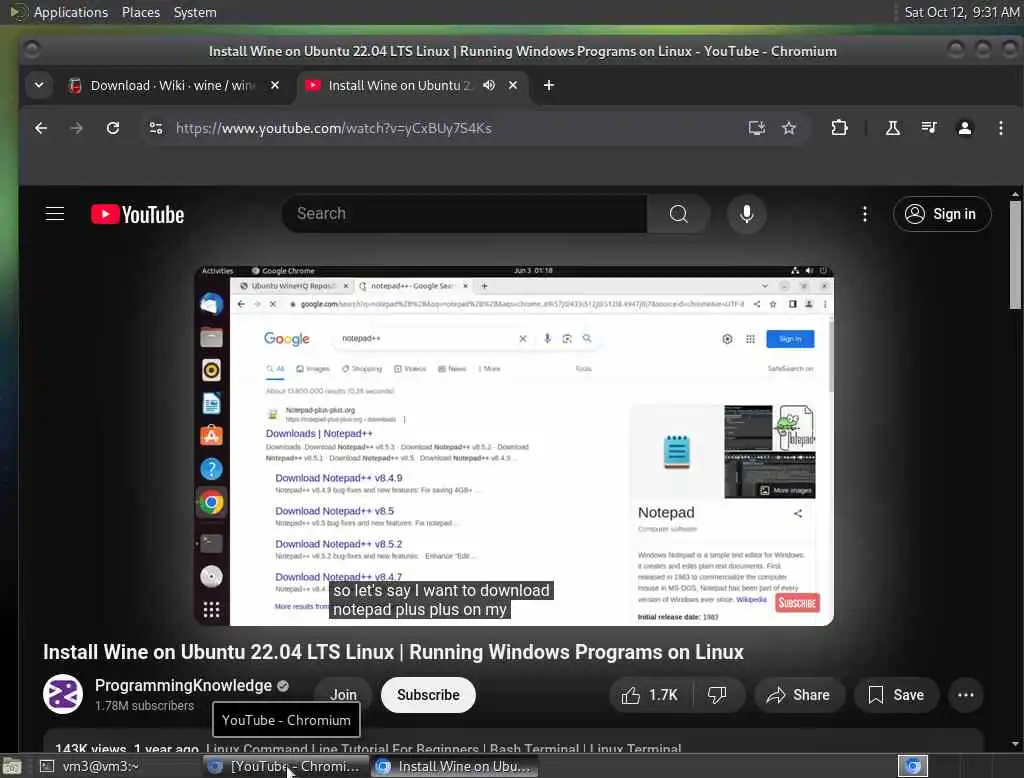Close the Download Wiki wine tab
1024x778 pixels.
275,85
